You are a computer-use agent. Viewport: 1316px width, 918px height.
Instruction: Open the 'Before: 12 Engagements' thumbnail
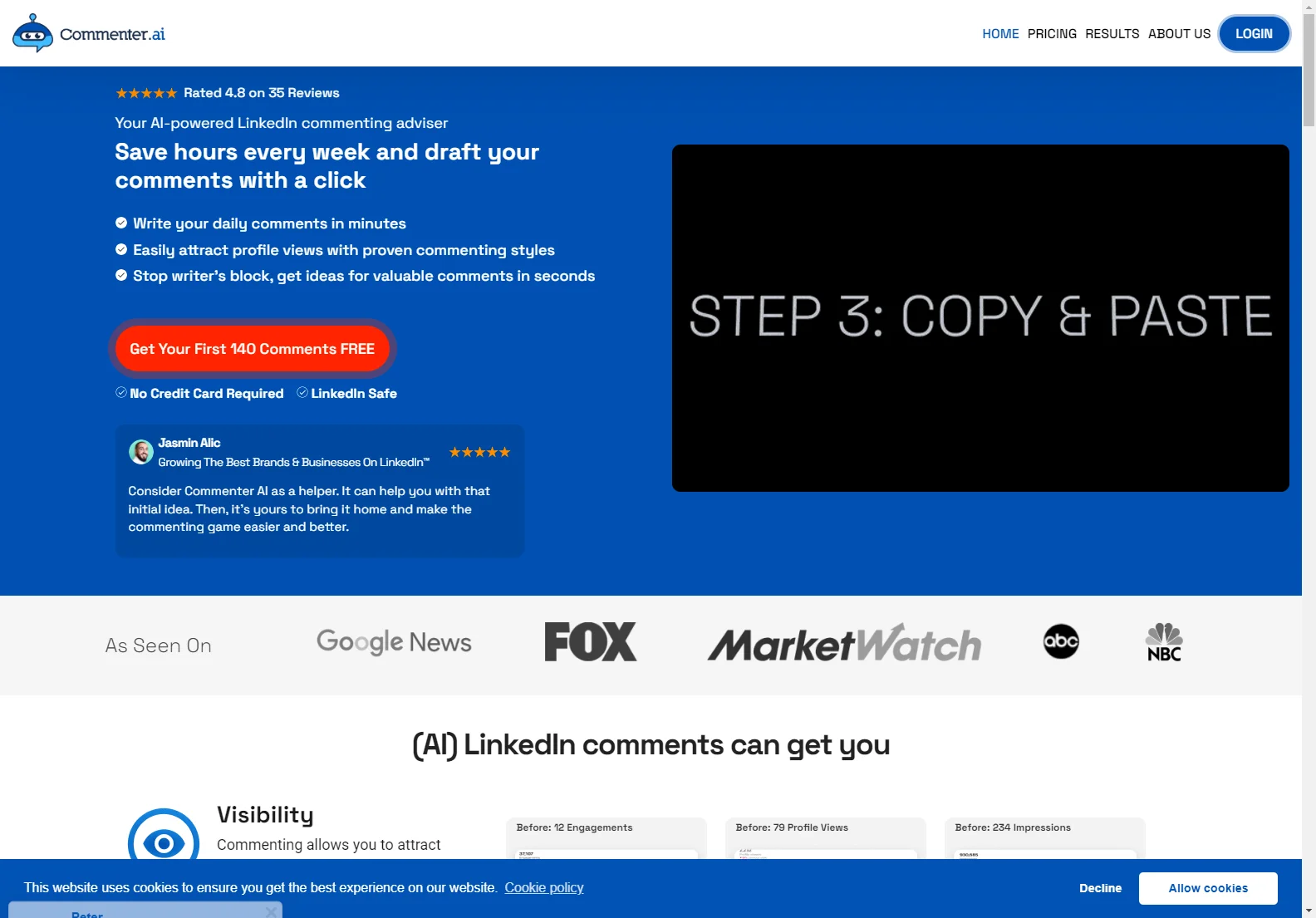(x=606, y=838)
